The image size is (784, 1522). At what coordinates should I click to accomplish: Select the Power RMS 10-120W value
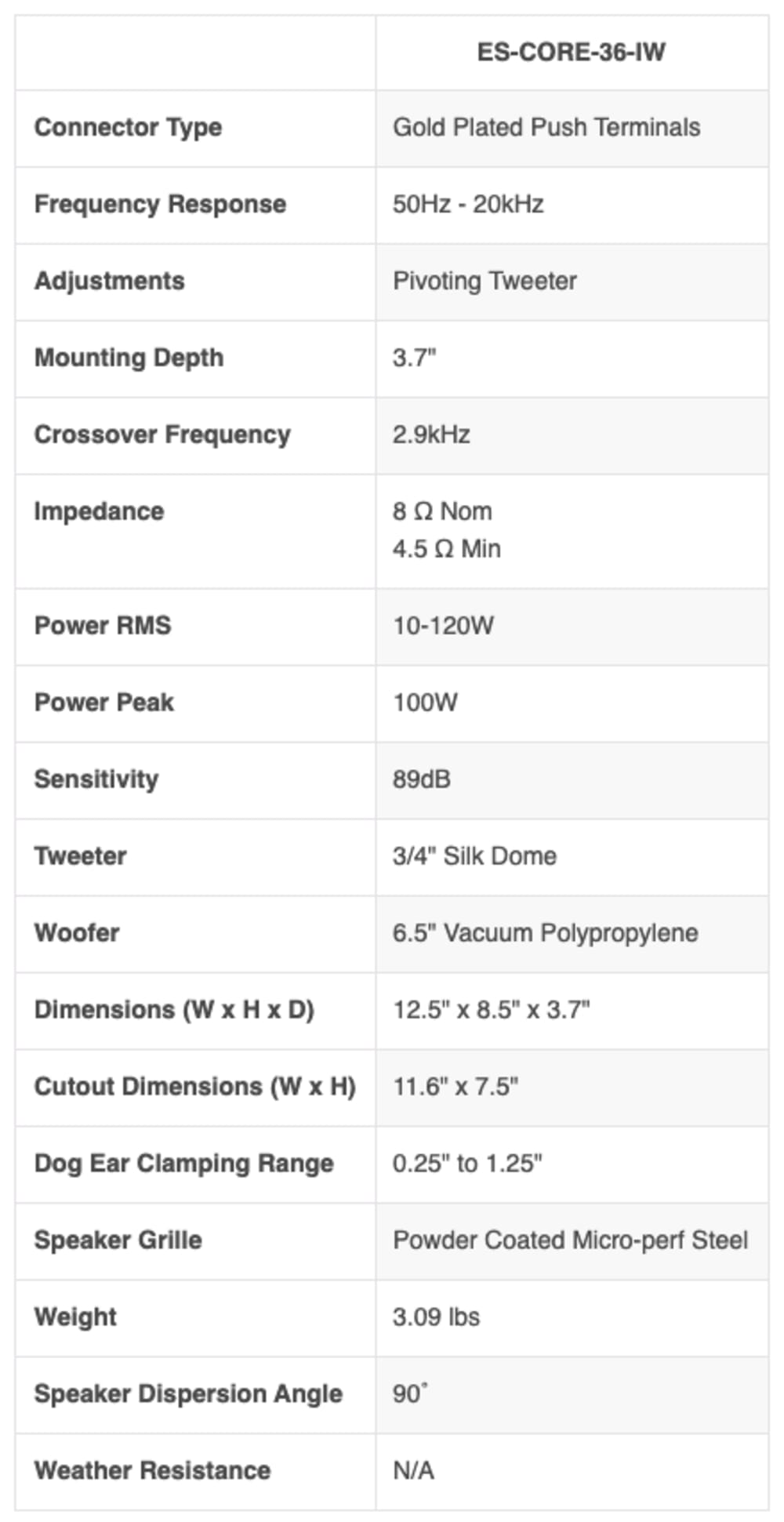click(x=443, y=626)
